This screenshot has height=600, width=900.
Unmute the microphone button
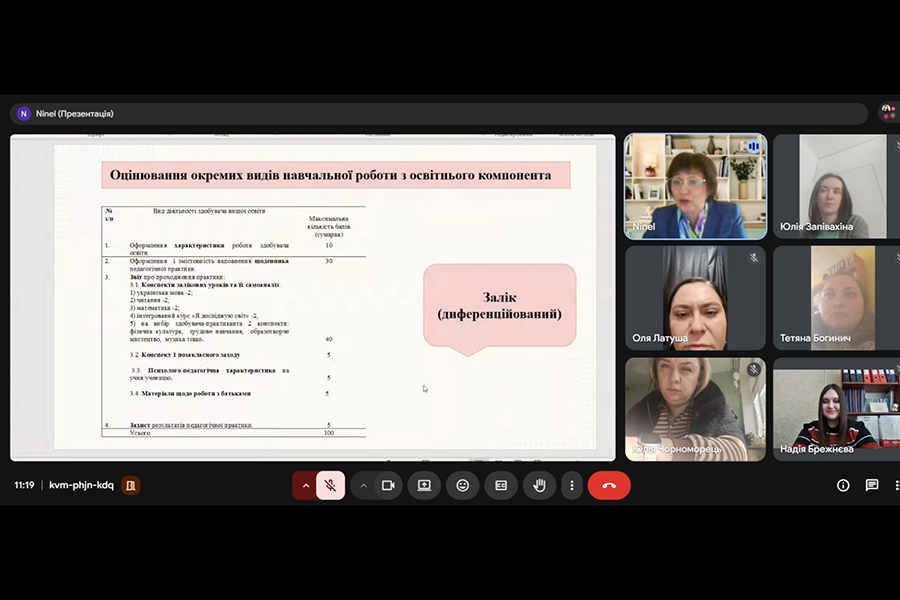[331, 485]
